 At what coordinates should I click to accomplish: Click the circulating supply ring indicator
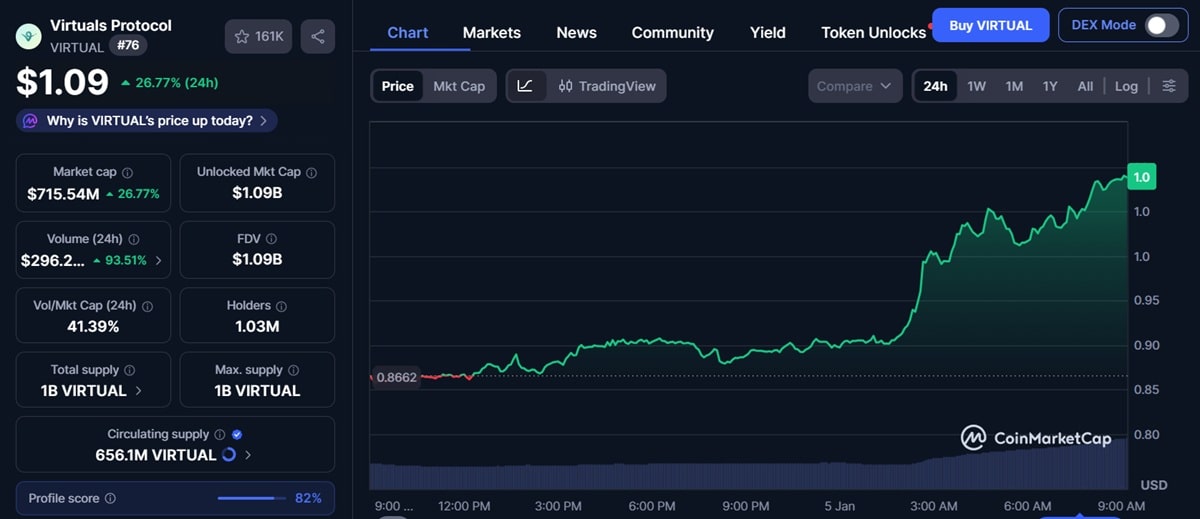(228, 455)
